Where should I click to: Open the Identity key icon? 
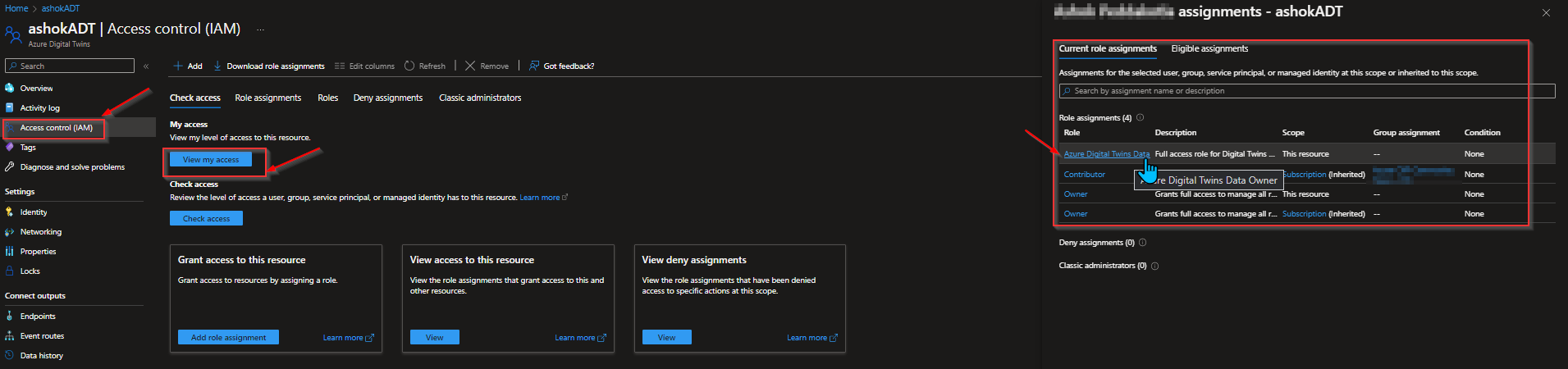pyautogui.click(x=10, y=212)
